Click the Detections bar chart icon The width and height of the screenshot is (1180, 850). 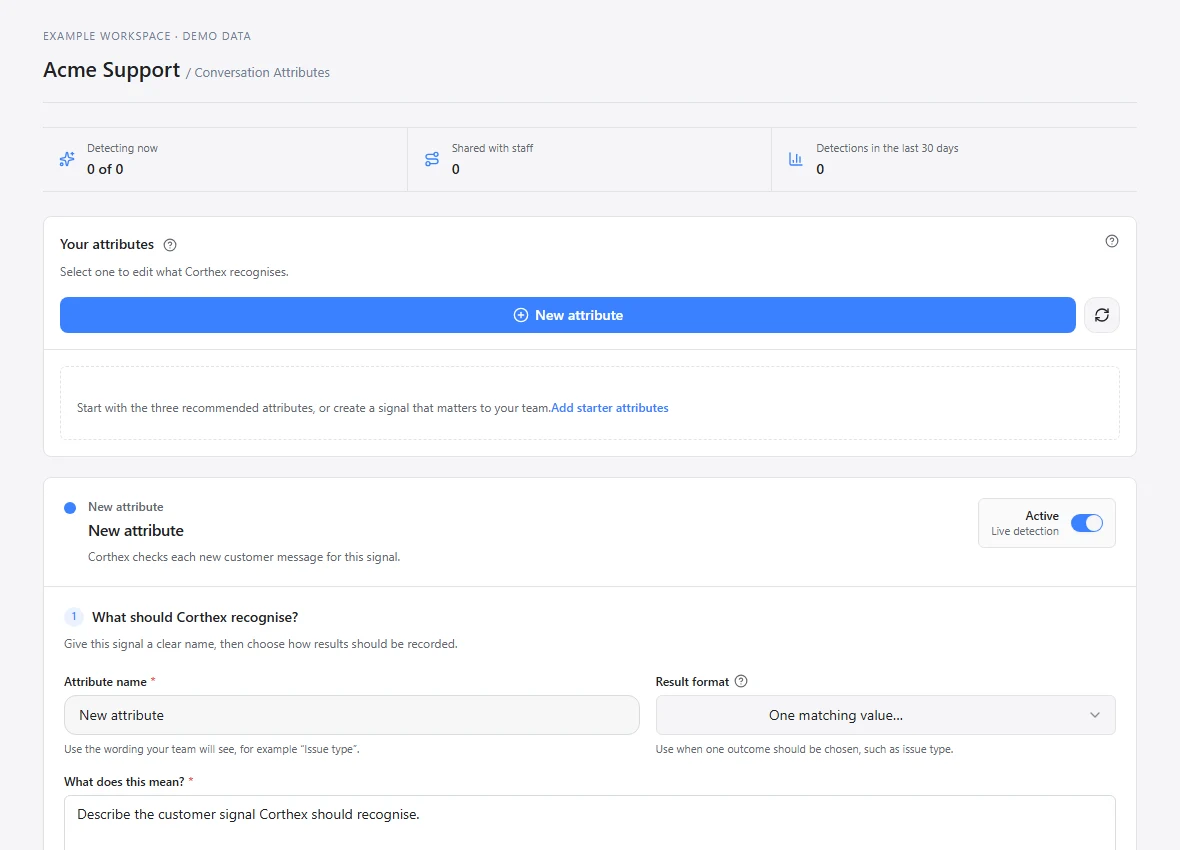[x=795, y=159]
